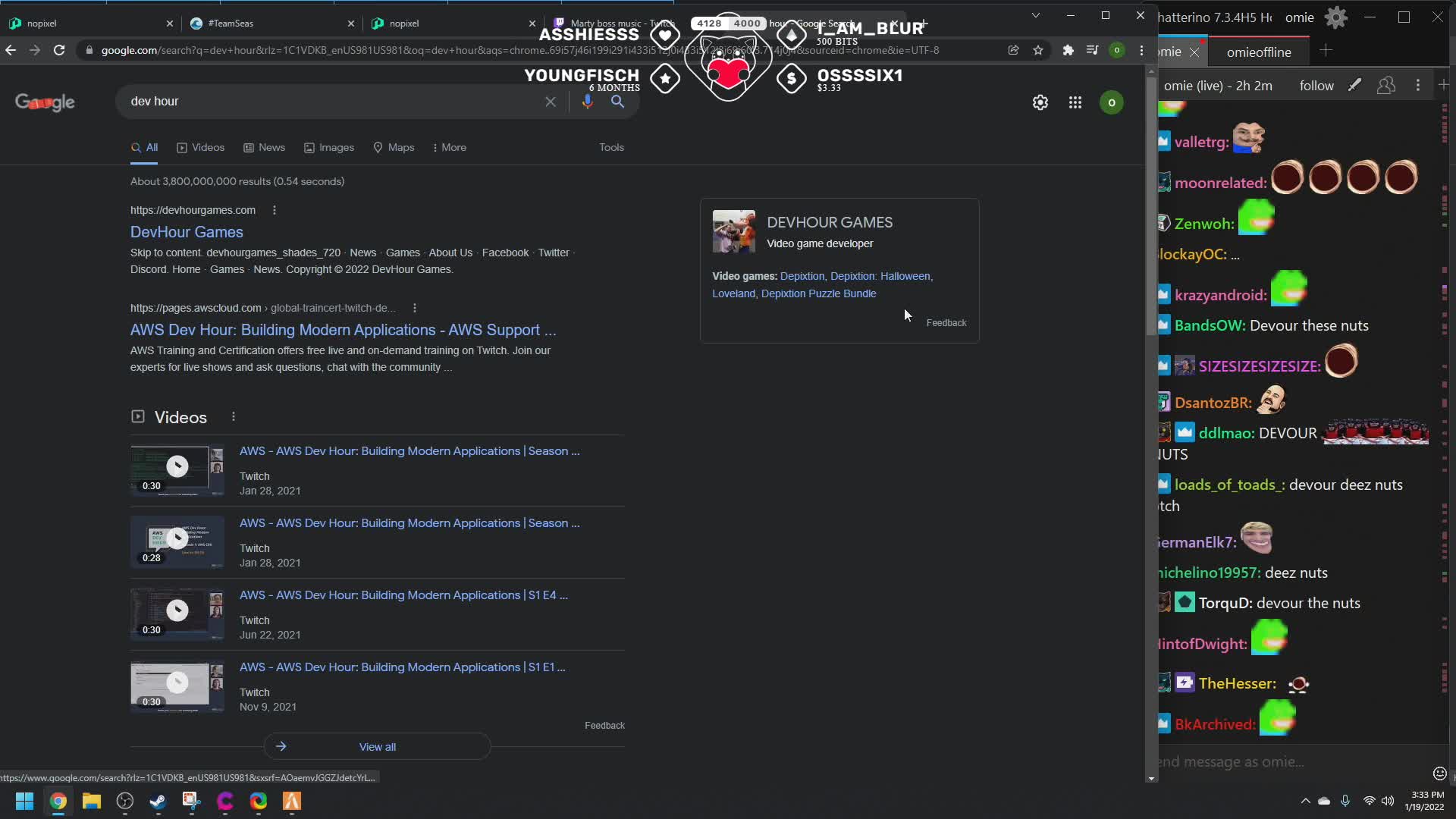Open Chatterino split three-dot menu
Viewport: 1456px width, 819px height.
click(x=1418, y=85)
